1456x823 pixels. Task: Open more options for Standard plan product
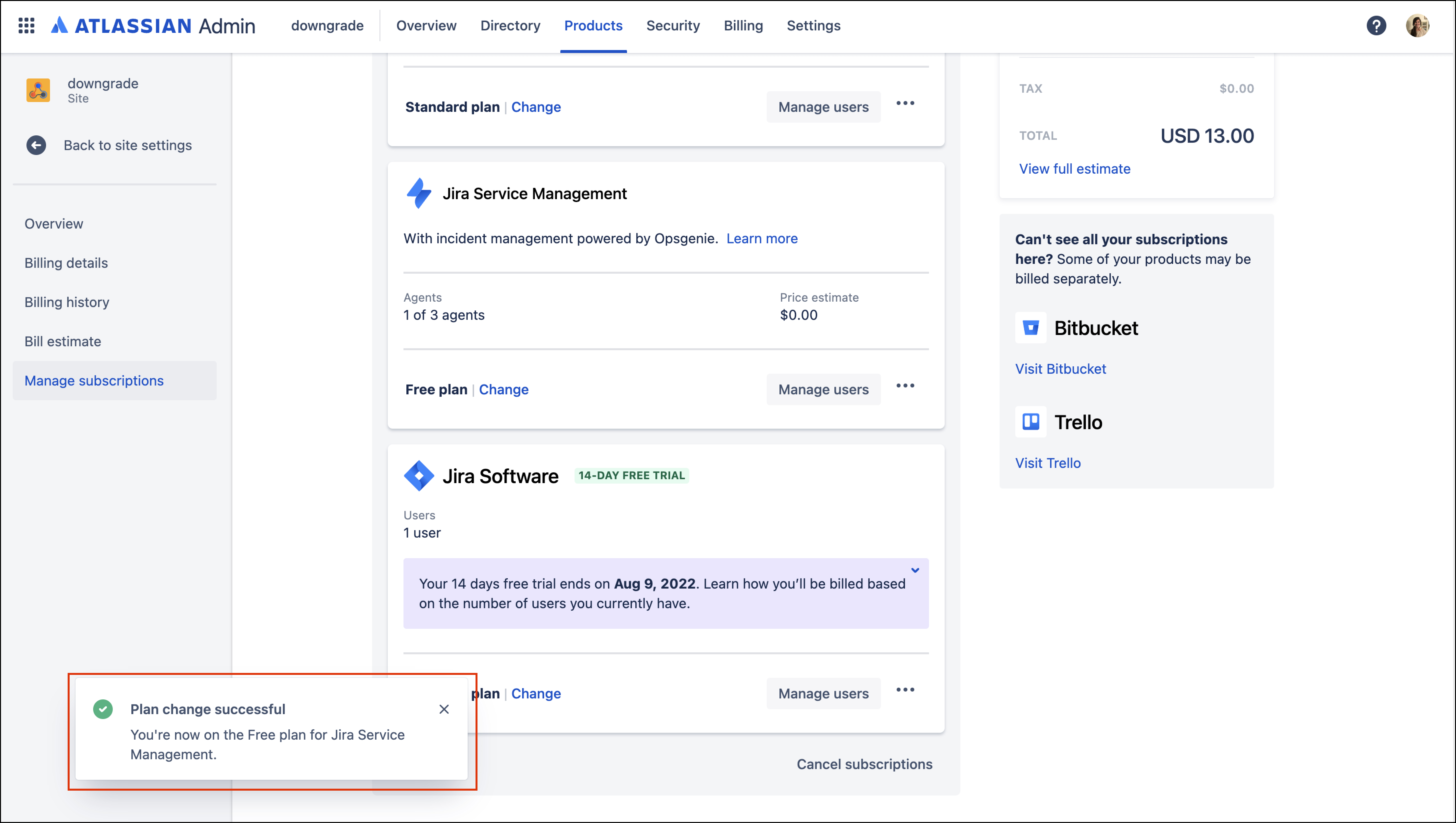(x=905, y=103)
